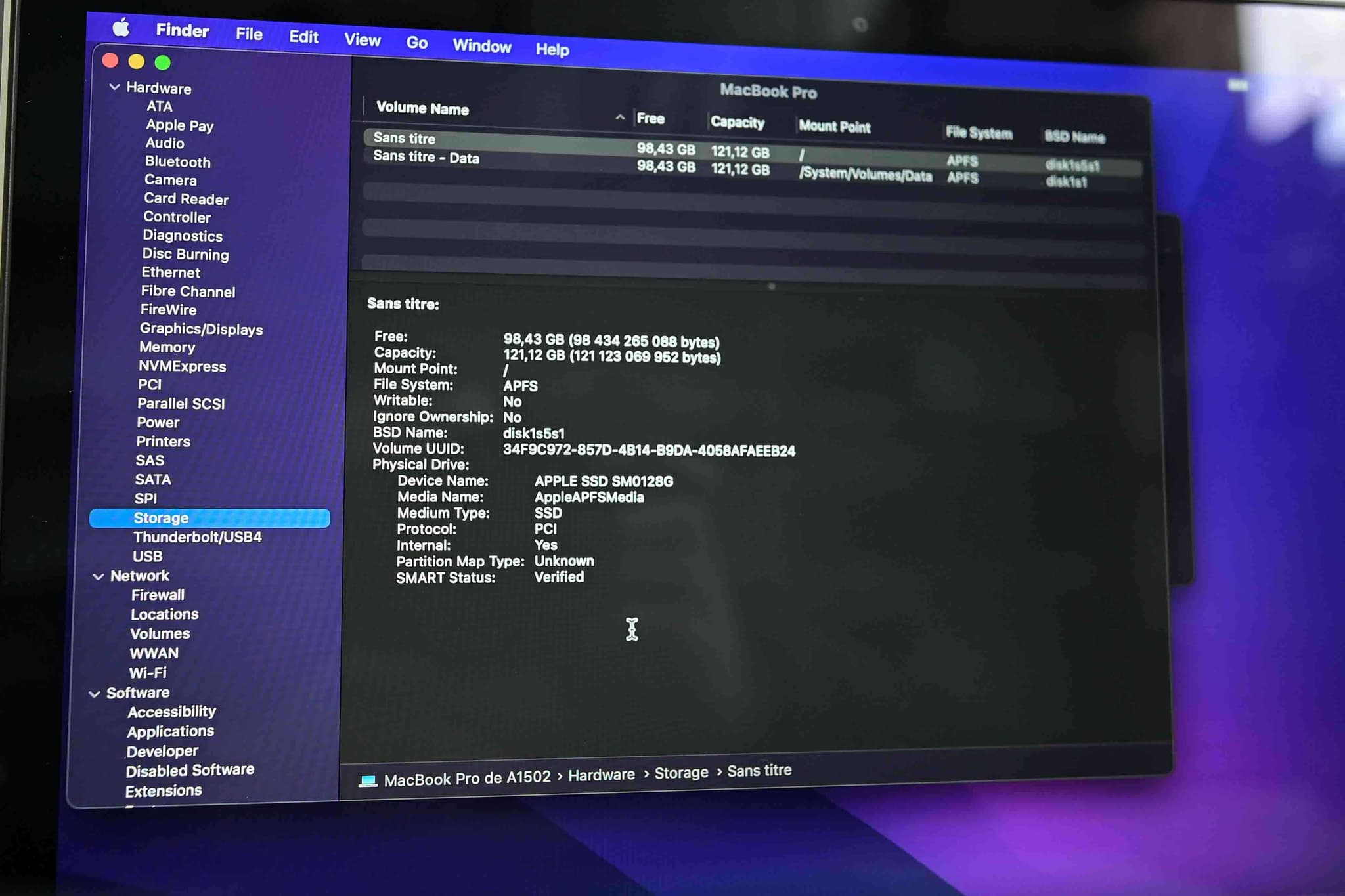The height and width of the screenshot is (896, 1345).
Task: Select Wi-Fi under Network
Action: (x=148, y=673)
